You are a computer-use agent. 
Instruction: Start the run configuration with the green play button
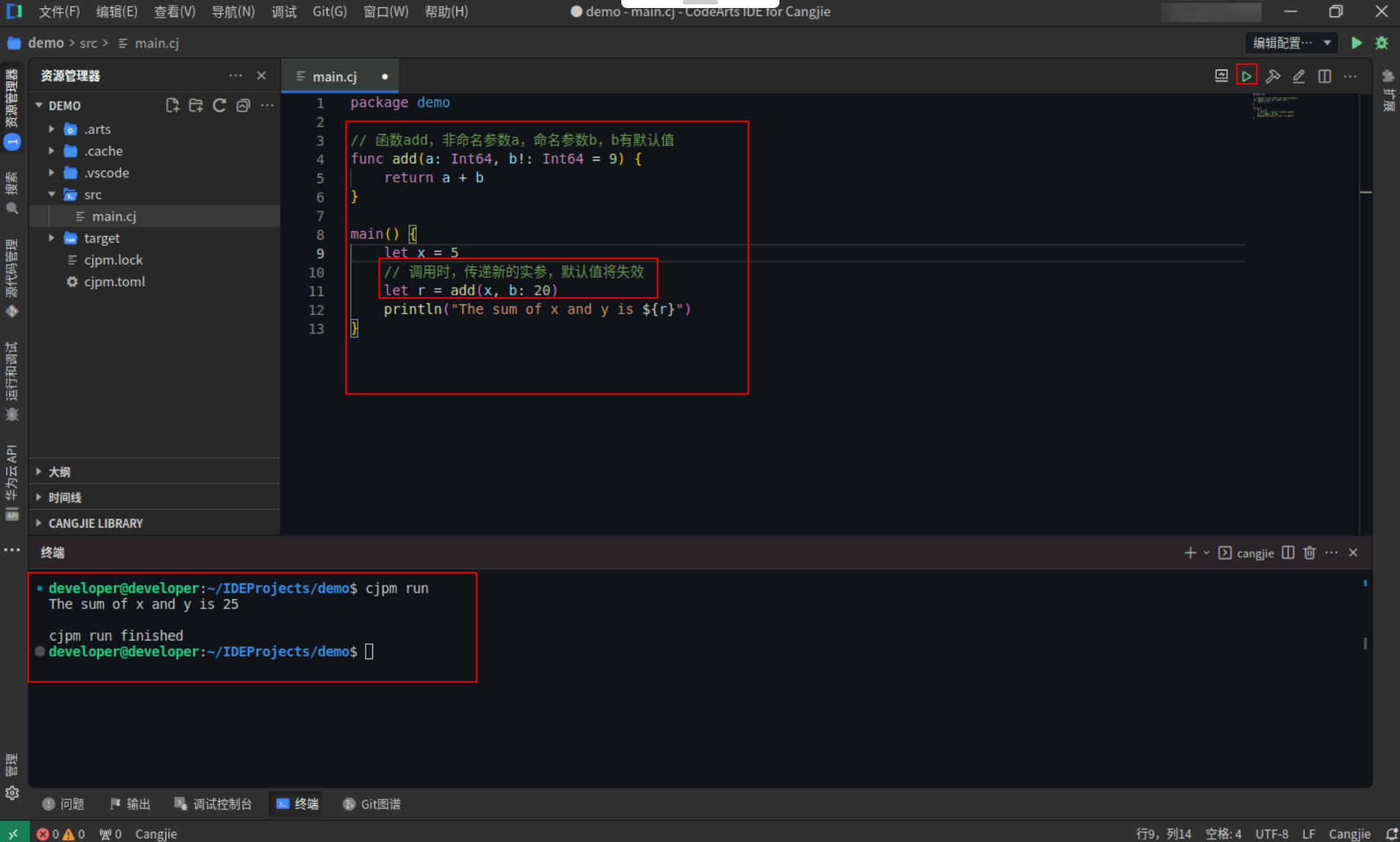coord(1357,43)
